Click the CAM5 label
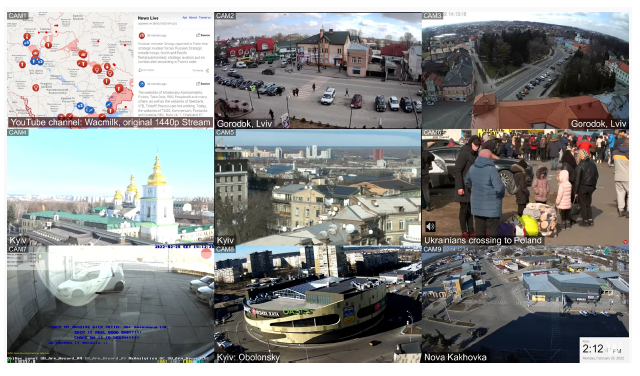640x376 pixels. click(x=225, y=133)
